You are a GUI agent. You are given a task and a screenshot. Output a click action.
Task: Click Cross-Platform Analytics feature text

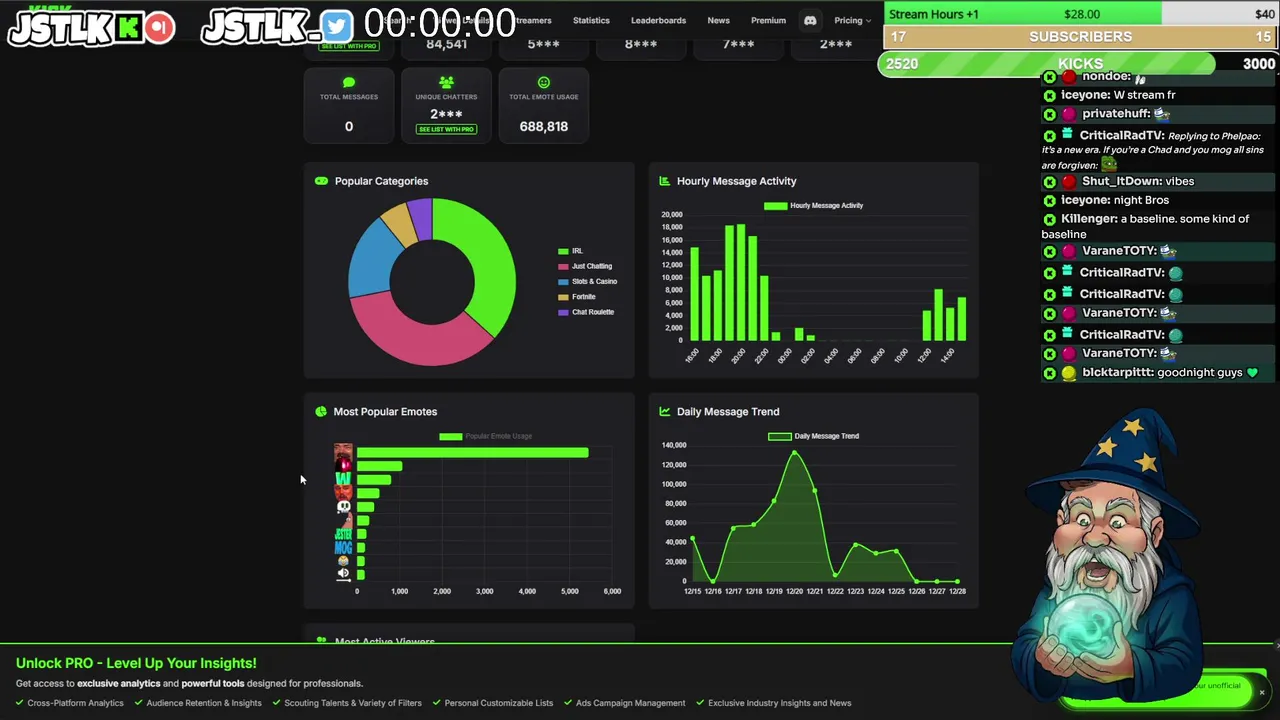click(75, 703)
